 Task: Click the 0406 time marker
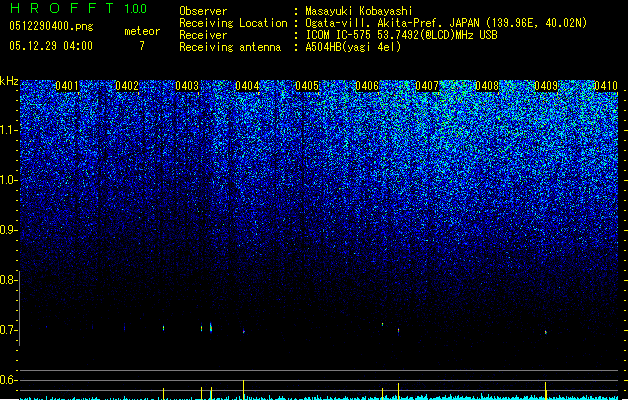[x=367, y=86]
